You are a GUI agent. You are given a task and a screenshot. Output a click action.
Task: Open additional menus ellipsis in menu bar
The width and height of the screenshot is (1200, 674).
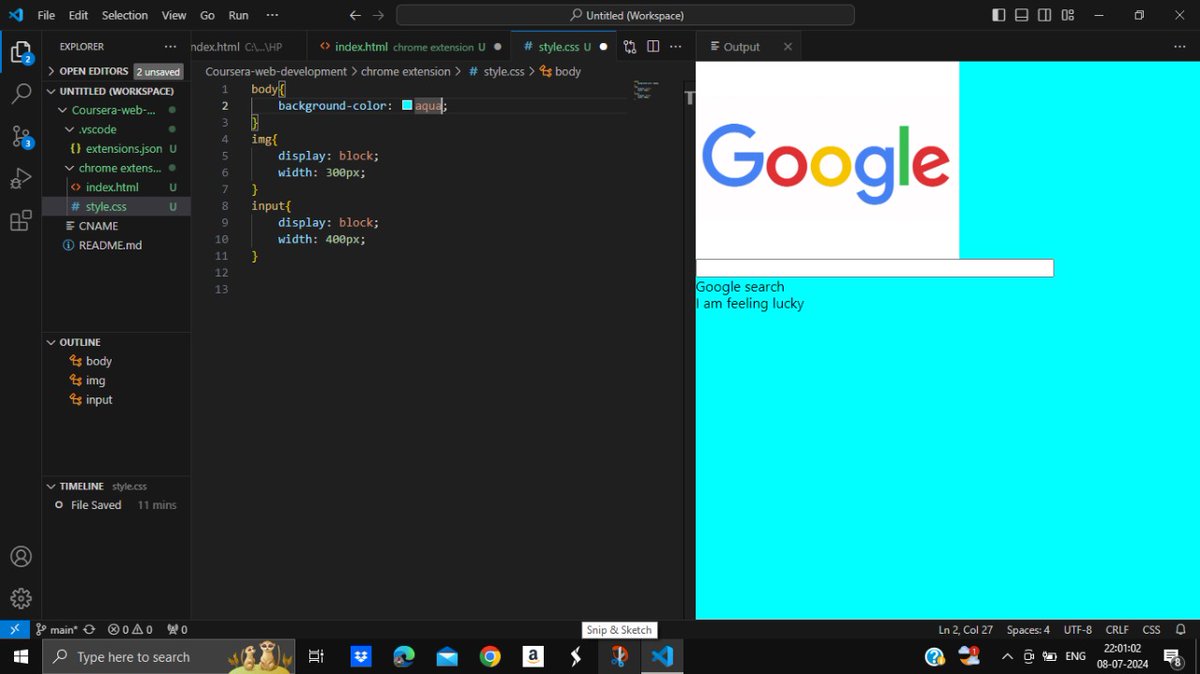point(272,15)
